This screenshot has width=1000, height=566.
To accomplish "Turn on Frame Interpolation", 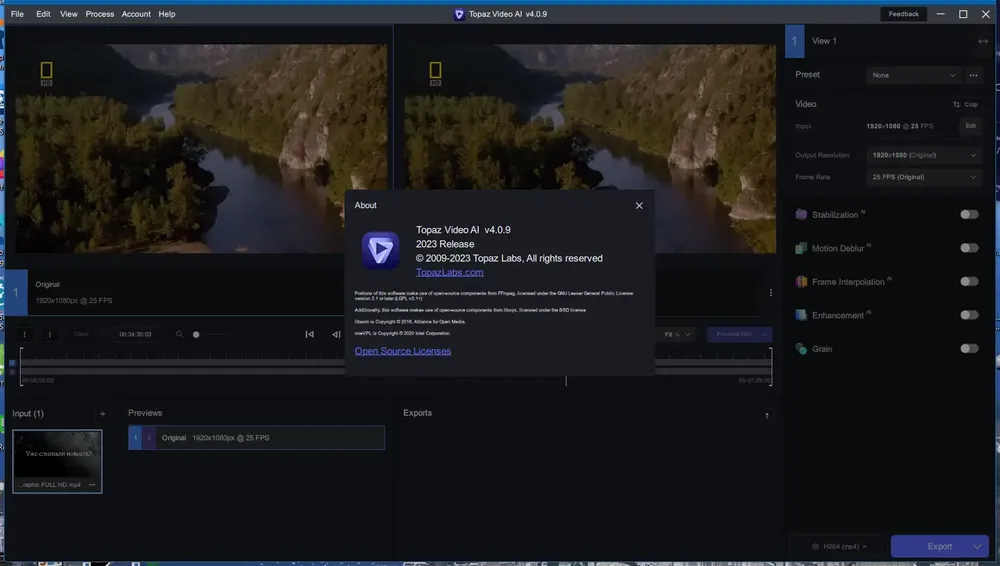I will click(x=969, y=281).
